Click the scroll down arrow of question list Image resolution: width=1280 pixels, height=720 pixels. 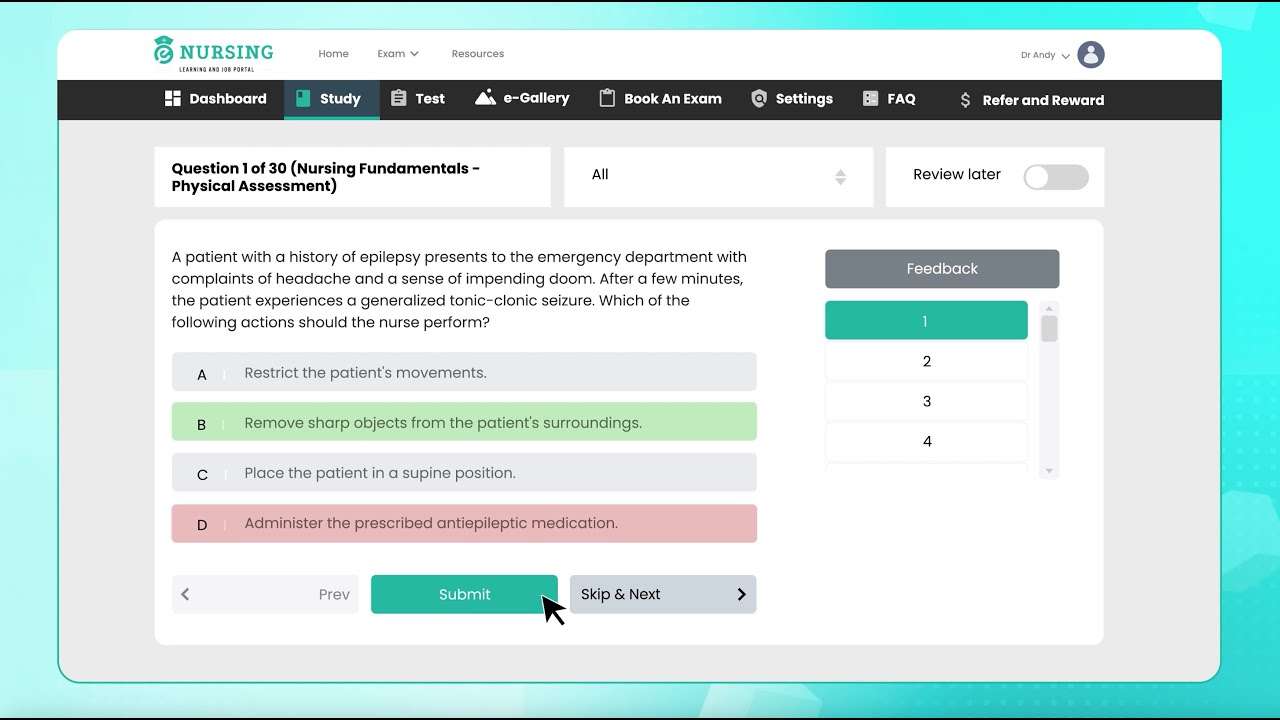click(1049, 471)
